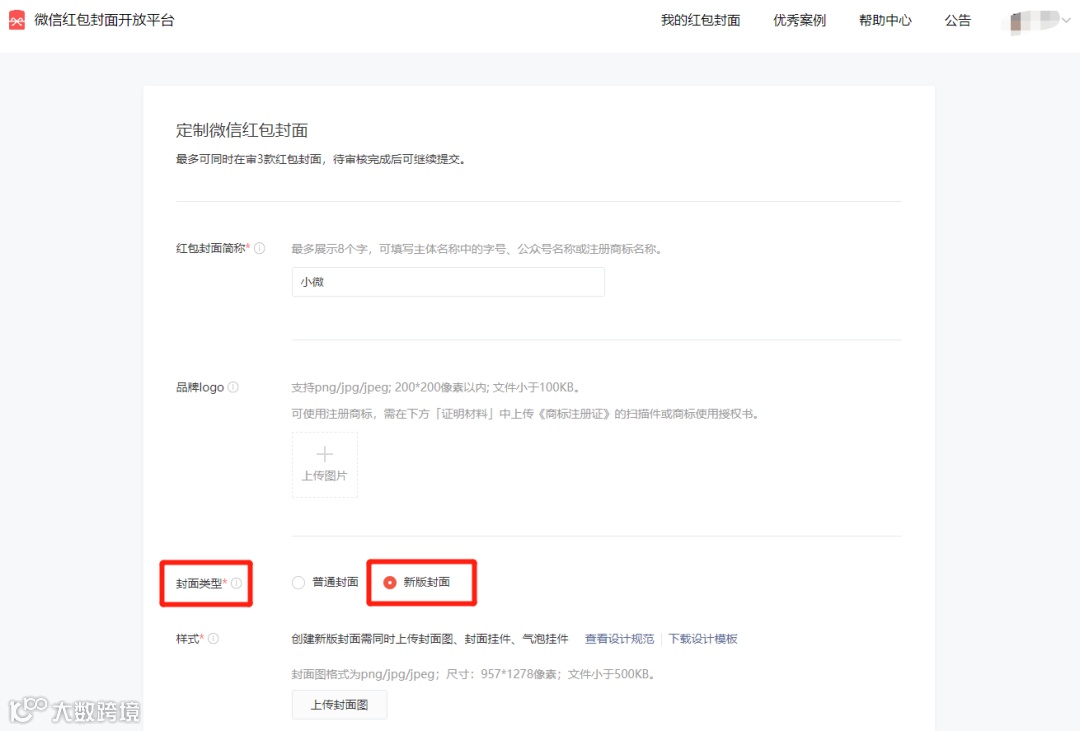Open the 查看设计规范 link
1080x731 pixels.
click(619, 639)
